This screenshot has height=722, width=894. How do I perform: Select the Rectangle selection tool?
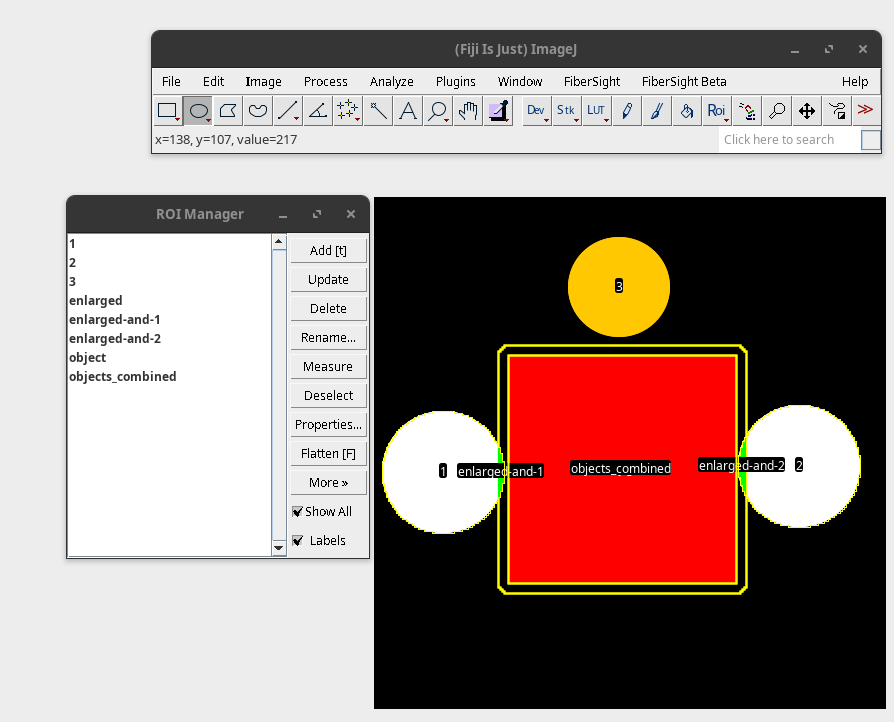[x=168, y=110]
